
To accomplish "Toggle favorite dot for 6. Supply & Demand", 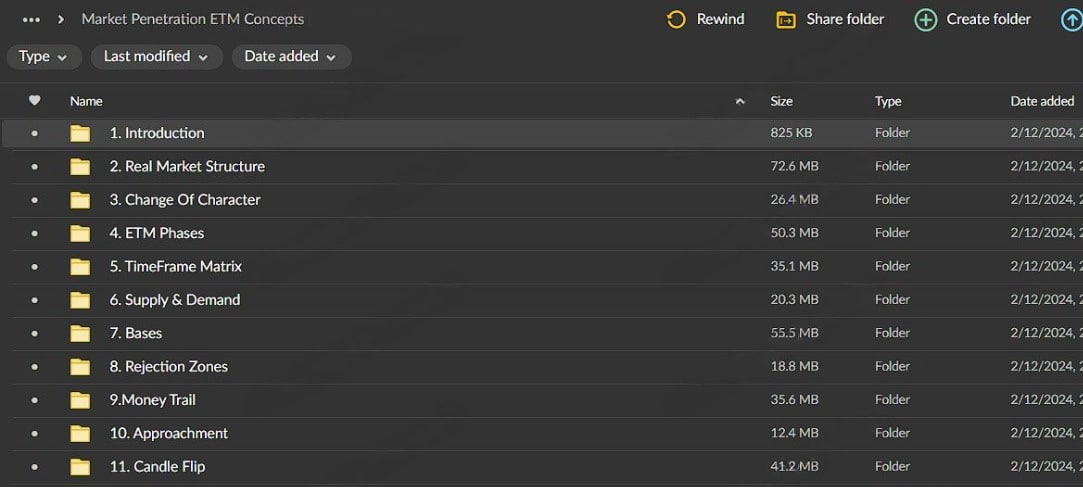I will (x=35, y=300).
